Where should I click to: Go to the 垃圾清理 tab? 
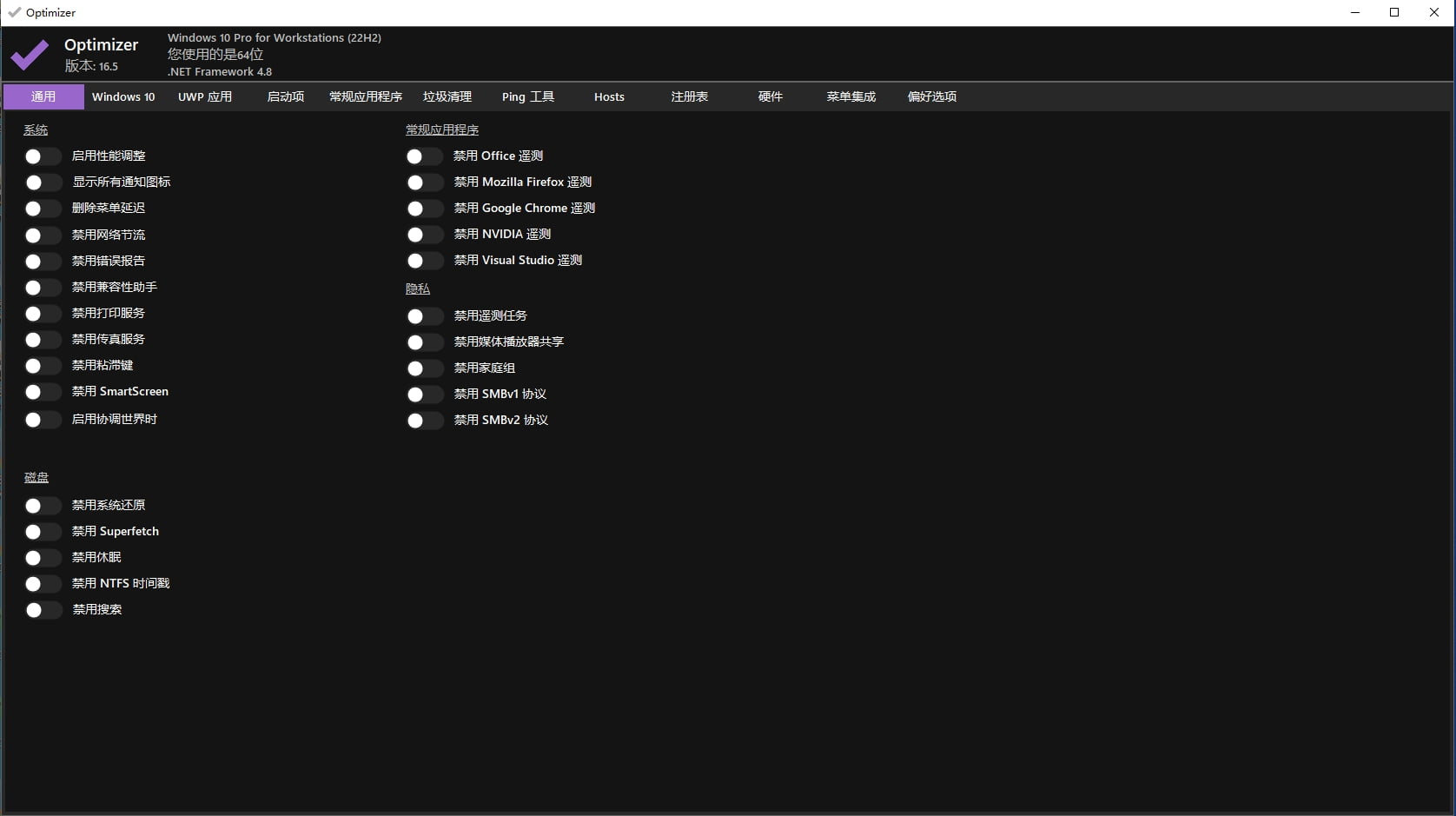pos(447,96)
